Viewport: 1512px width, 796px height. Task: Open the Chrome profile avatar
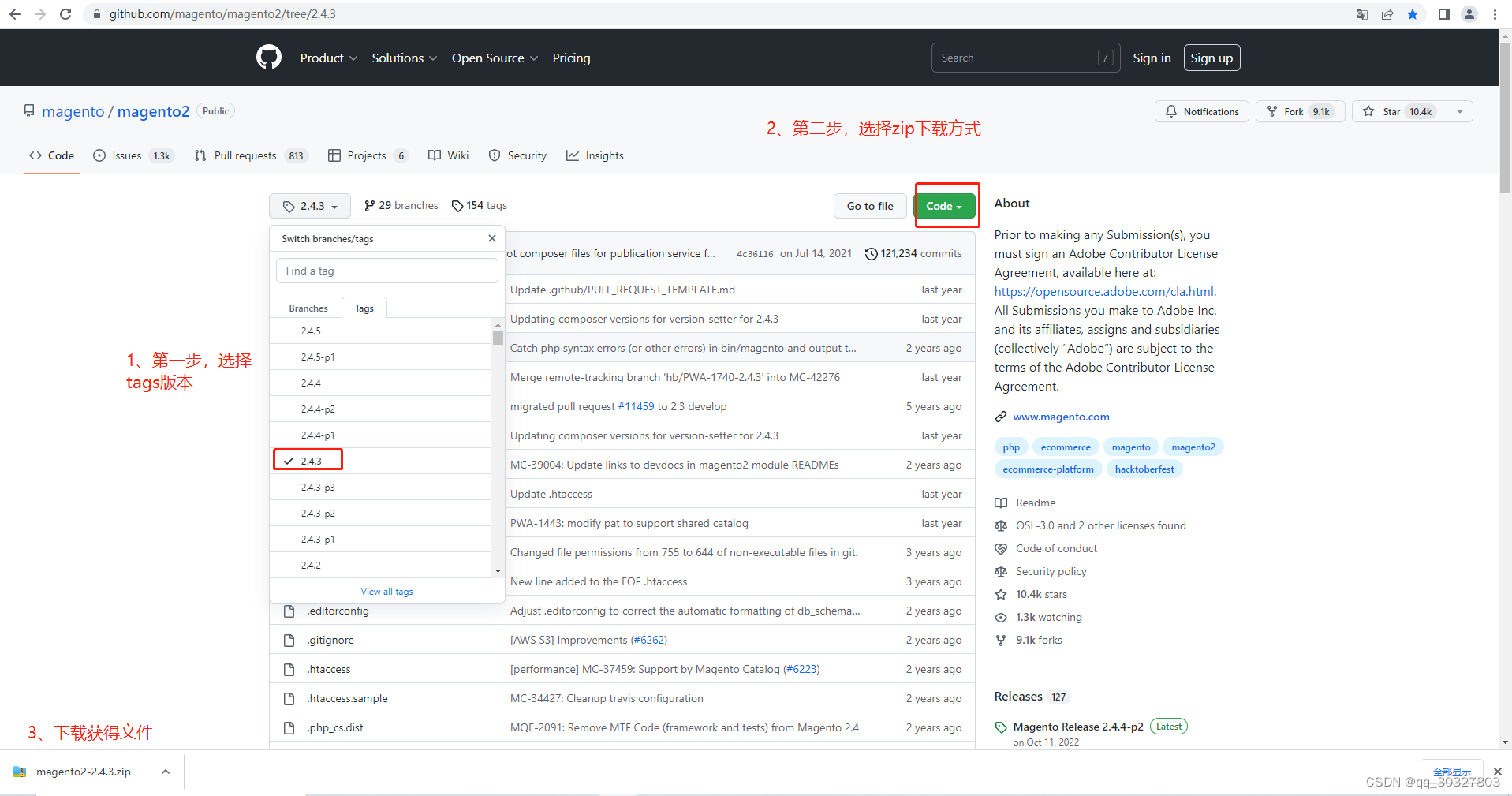click(1469, 14)
